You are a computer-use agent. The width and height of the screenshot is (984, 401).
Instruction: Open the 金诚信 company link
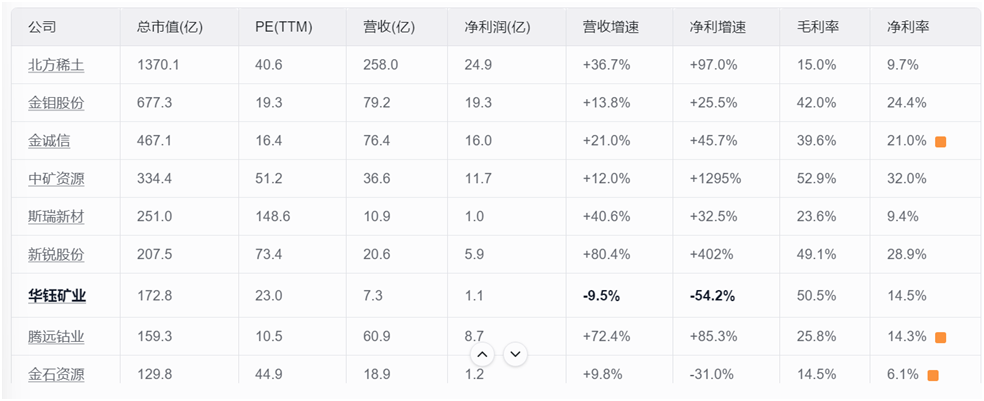pyautogui.click(x=49, y=141)
